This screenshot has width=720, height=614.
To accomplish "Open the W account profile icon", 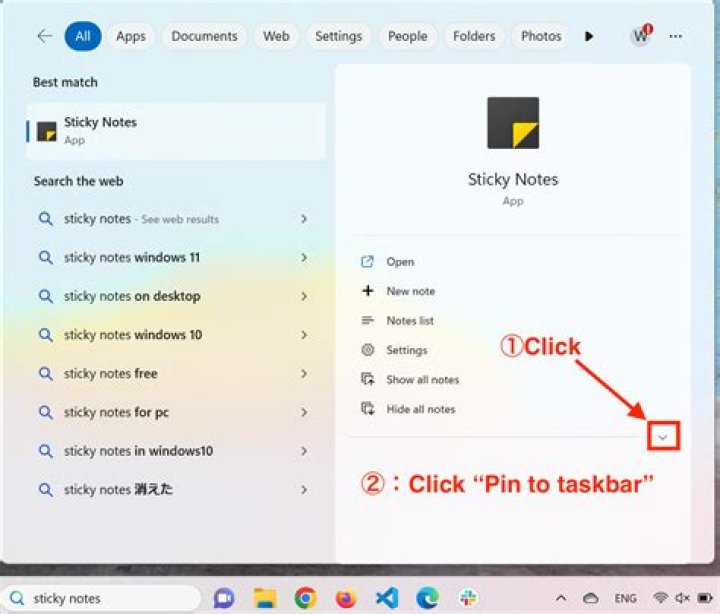I will click(x=641, y=35).
